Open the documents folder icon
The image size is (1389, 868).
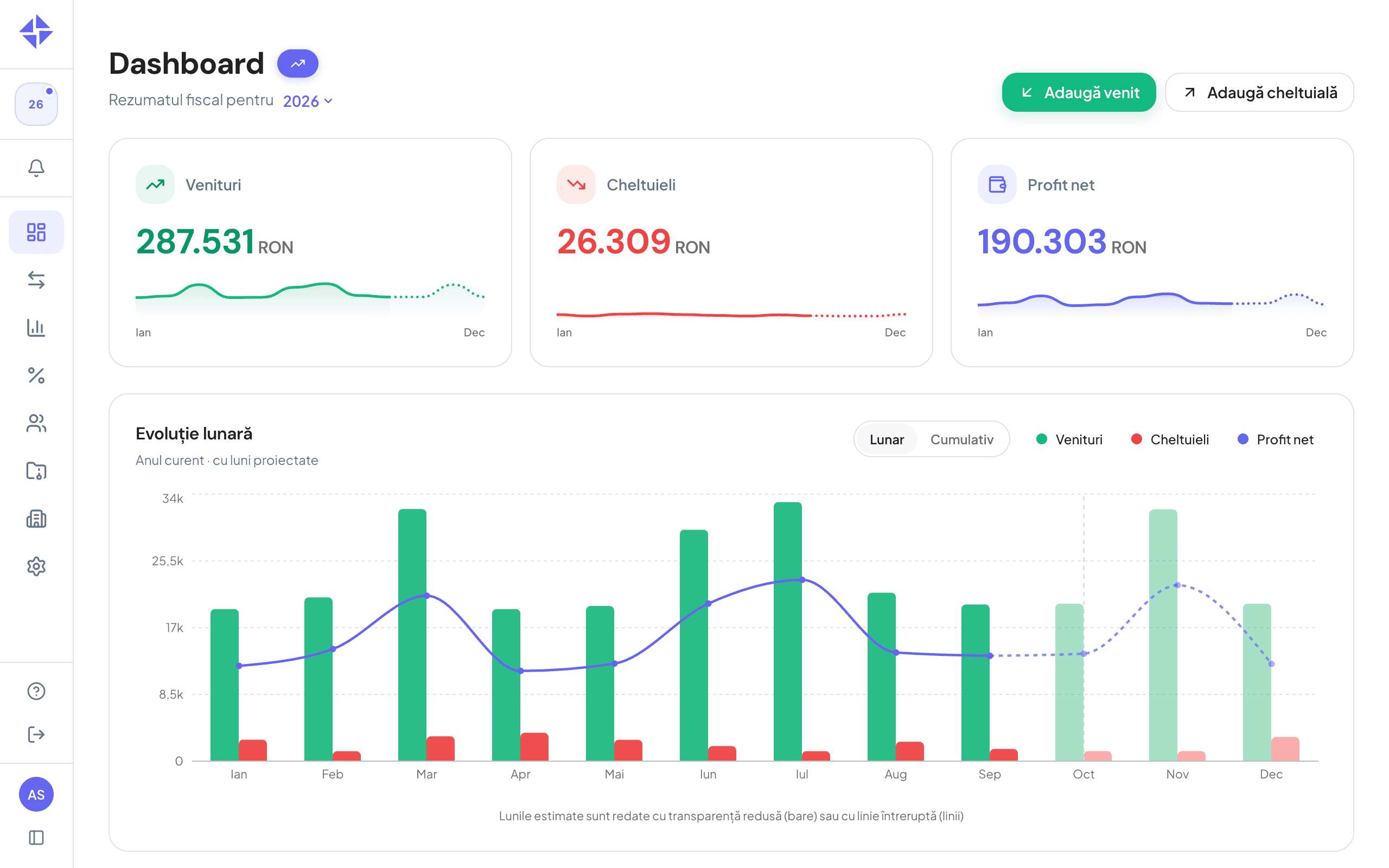[36, 471]
